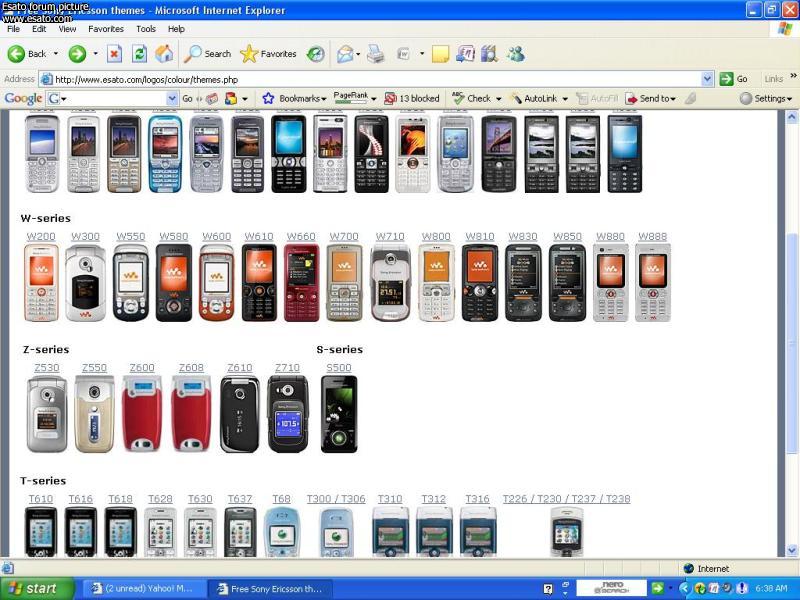Image resolution: width=800 pixels, height=600 pixels.
Task: Click the page scroll up arrow
Action: (792, 117)
